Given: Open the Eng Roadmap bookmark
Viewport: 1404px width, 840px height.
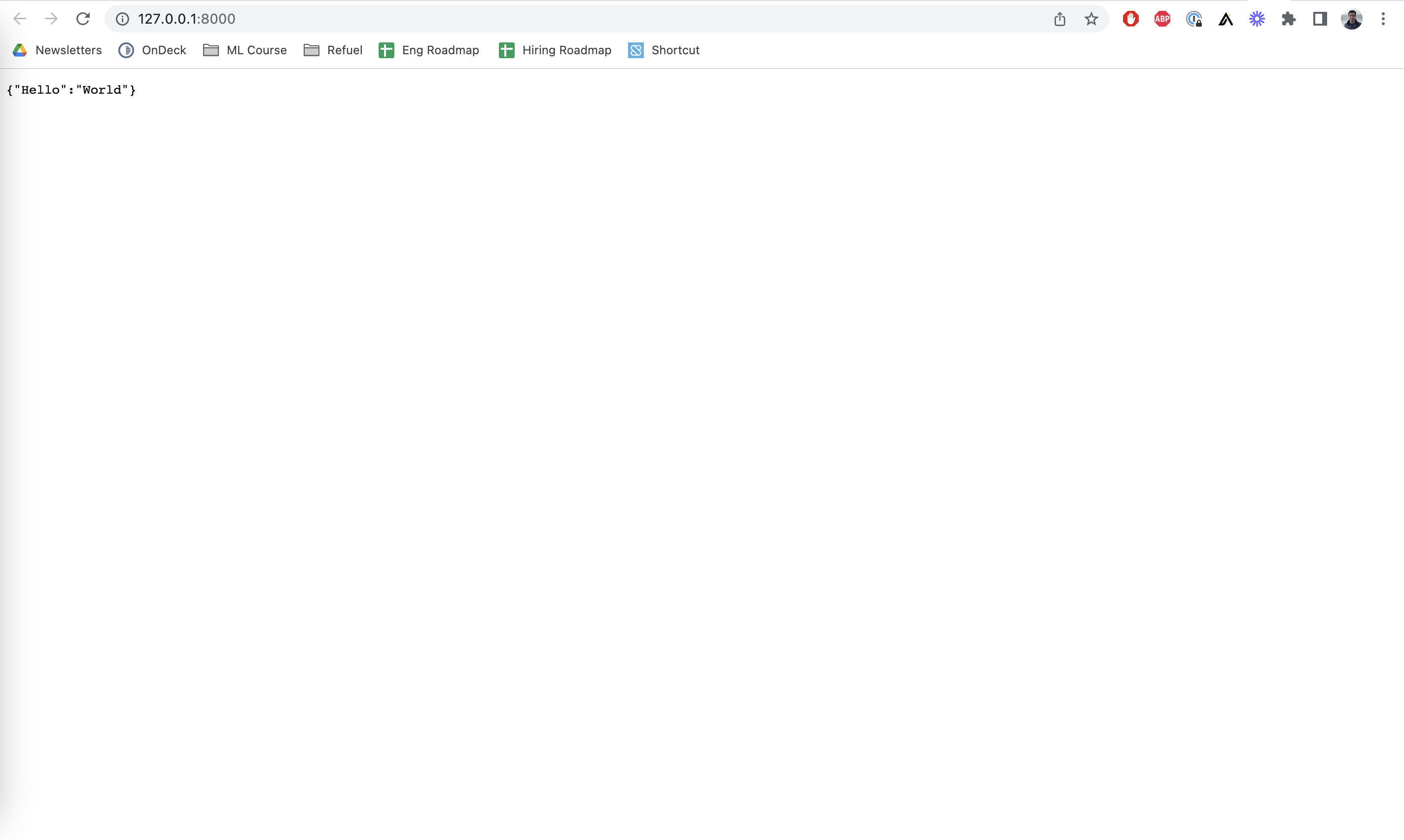Looking at the screenshot, I should [x=429, y=50].
